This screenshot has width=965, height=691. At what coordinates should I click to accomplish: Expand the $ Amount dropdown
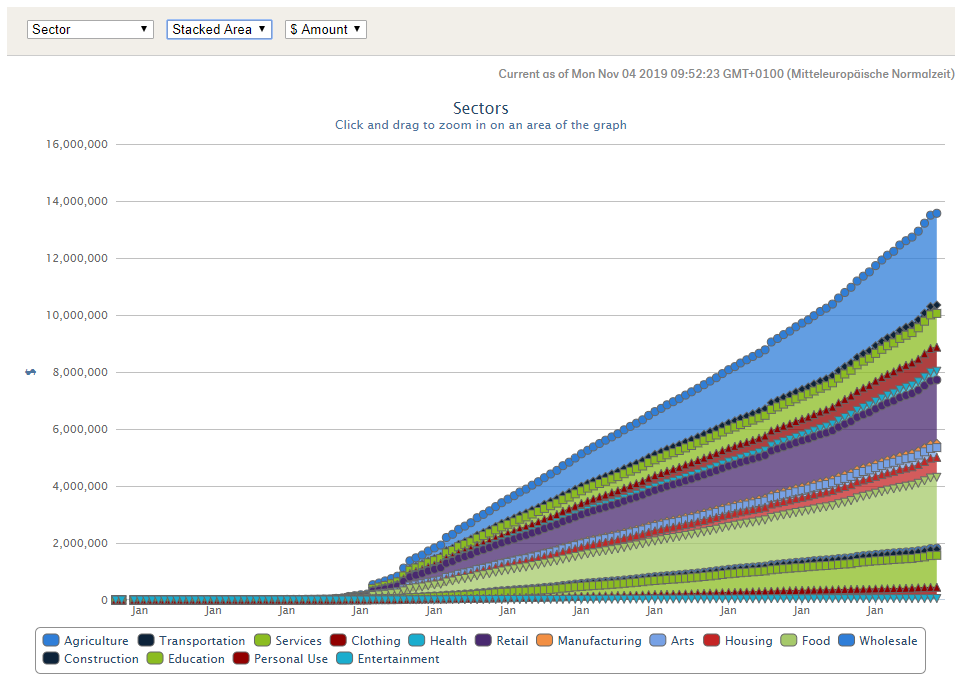[x=326, y=30]
